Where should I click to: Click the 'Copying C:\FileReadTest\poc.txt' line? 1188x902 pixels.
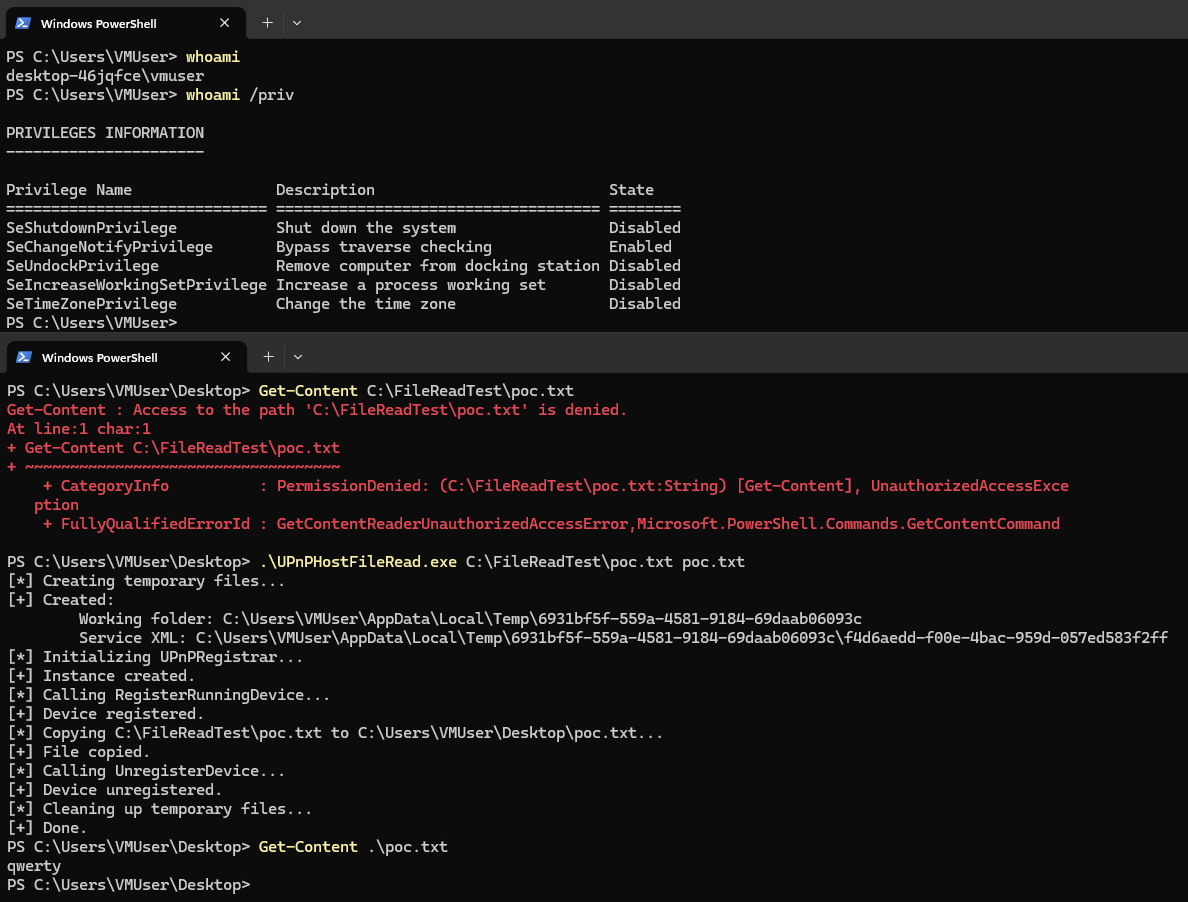(335, 732)
